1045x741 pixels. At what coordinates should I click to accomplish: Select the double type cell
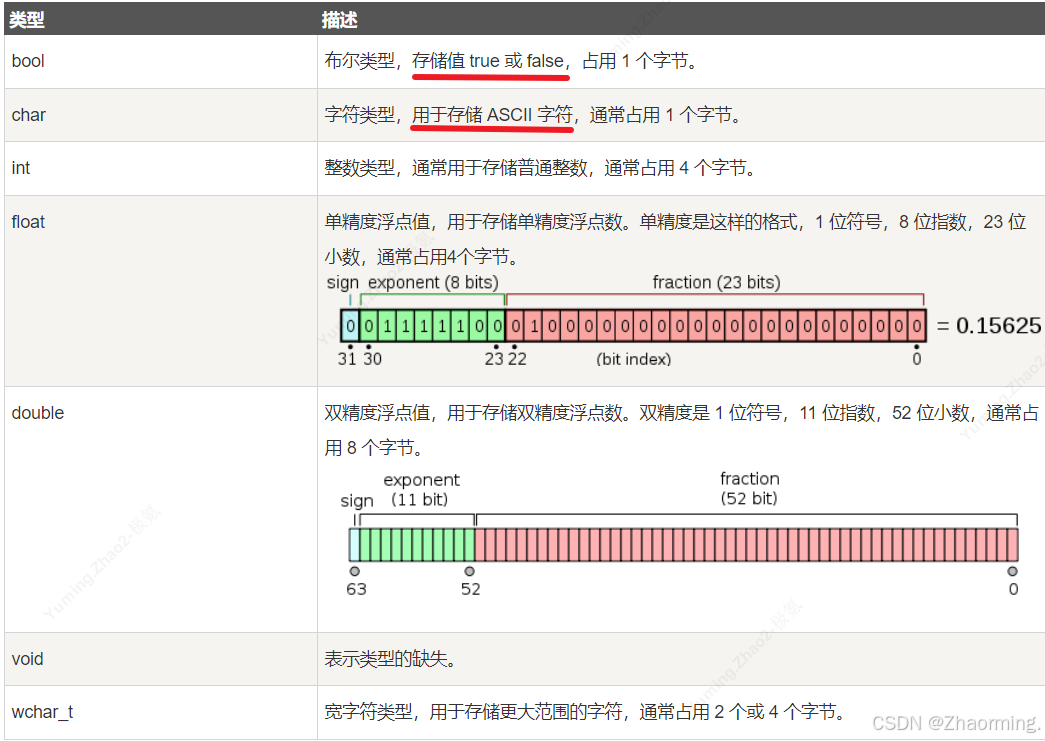[x=38, y=413]
